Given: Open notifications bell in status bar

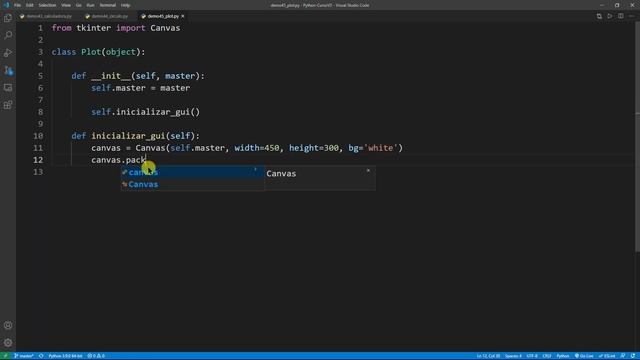Looking at the screenshot, I should 633,356.
